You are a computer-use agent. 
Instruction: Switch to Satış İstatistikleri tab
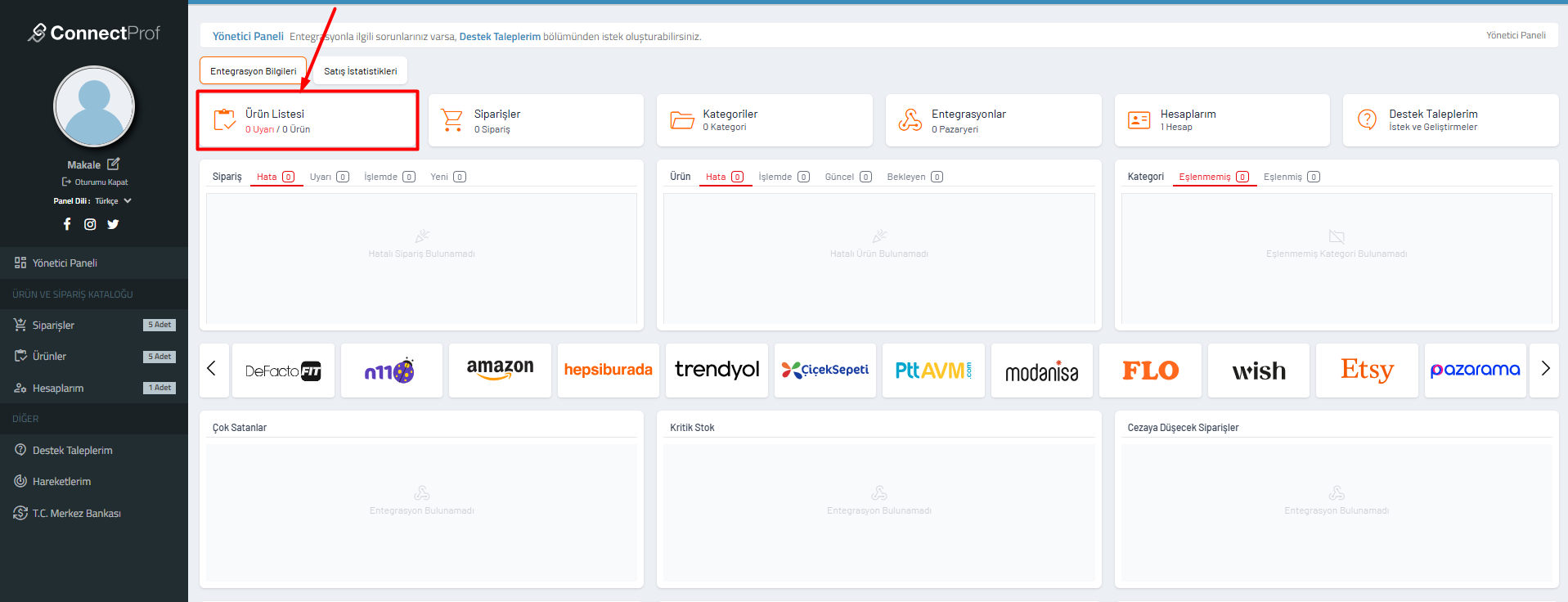(360, 70)
